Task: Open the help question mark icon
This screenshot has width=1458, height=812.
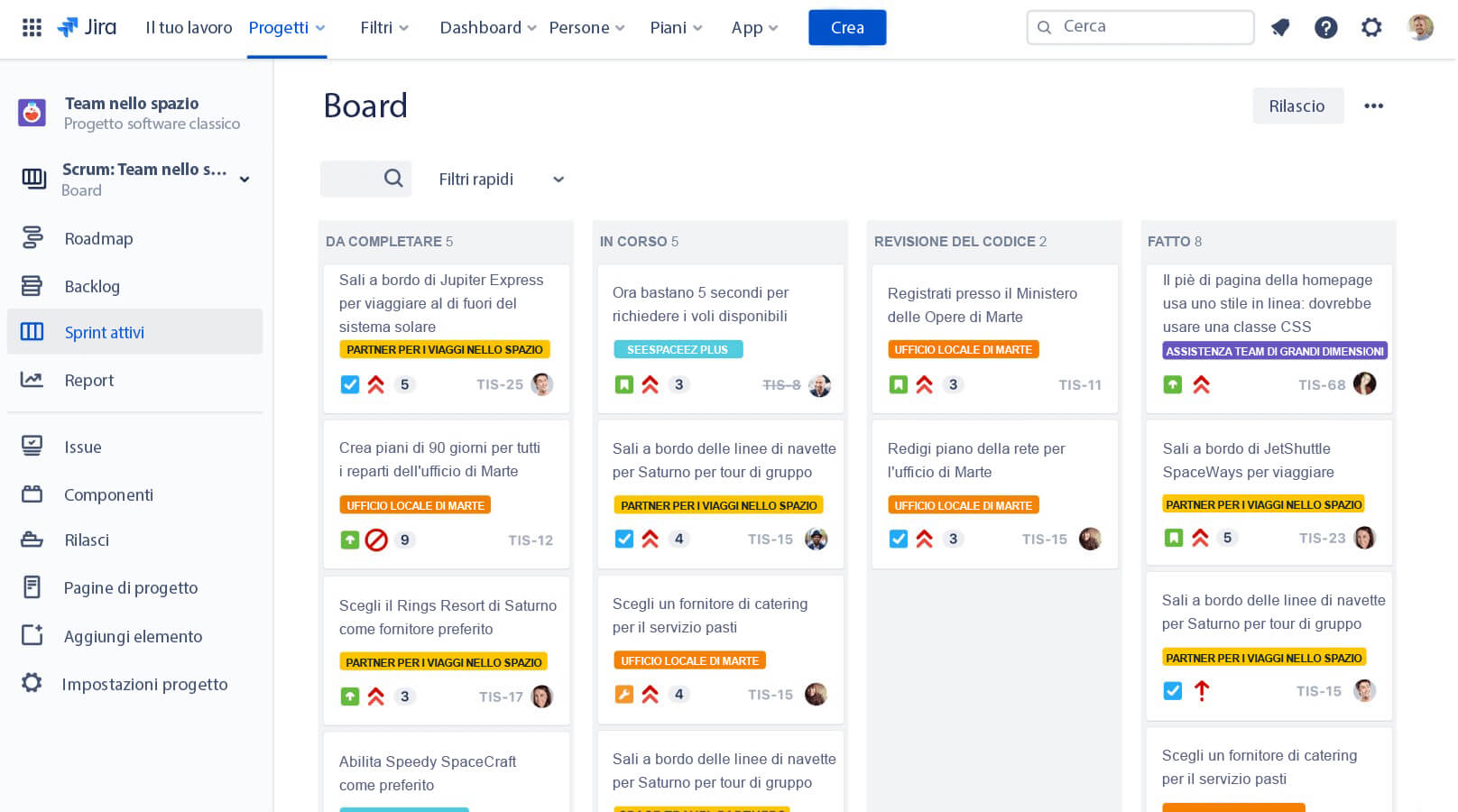Action: [1325, 28]
